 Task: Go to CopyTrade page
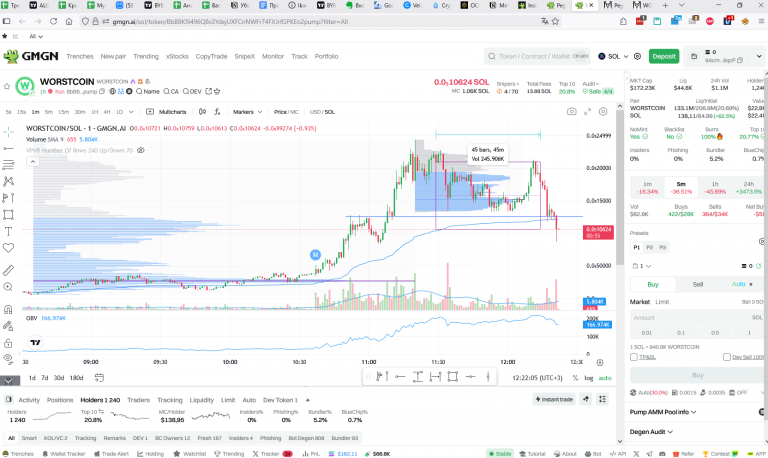(x=211, y=56)
